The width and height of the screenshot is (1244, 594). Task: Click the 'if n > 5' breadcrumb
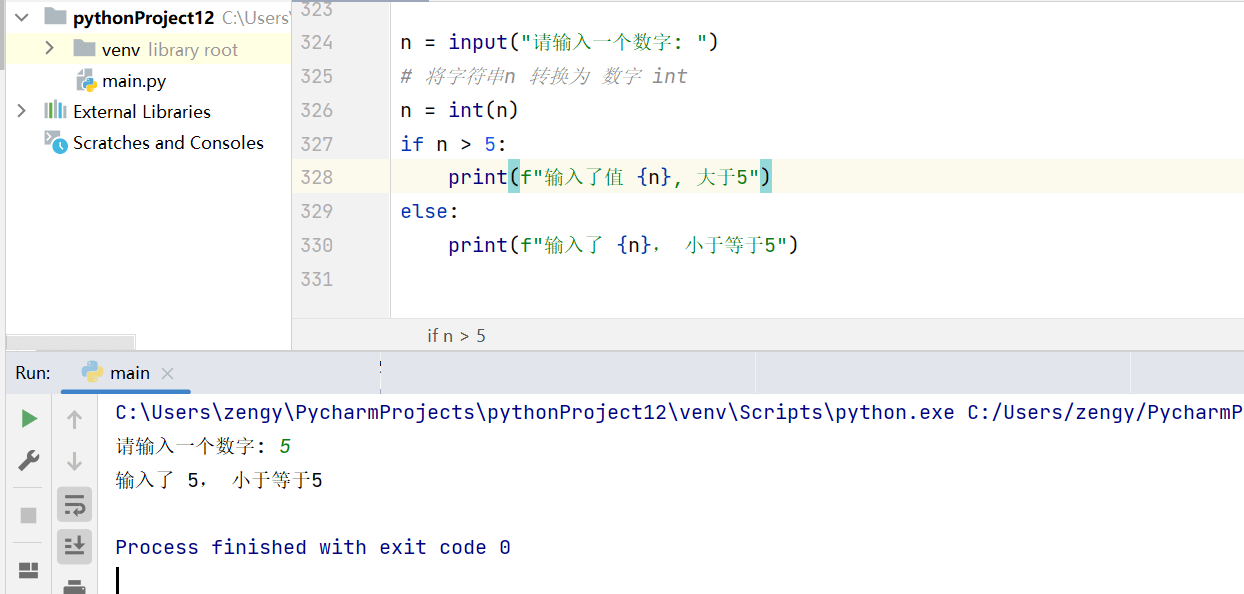click(456, 336)
